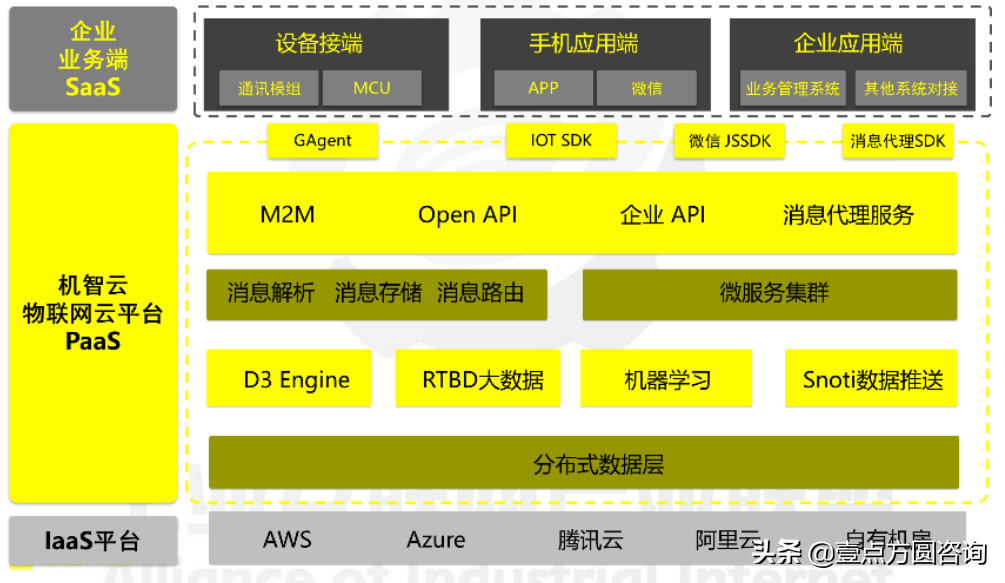Screen dimensions: 1005x583
Task: Select the 微信 JSSDK tag
Action: coord(730,141)
